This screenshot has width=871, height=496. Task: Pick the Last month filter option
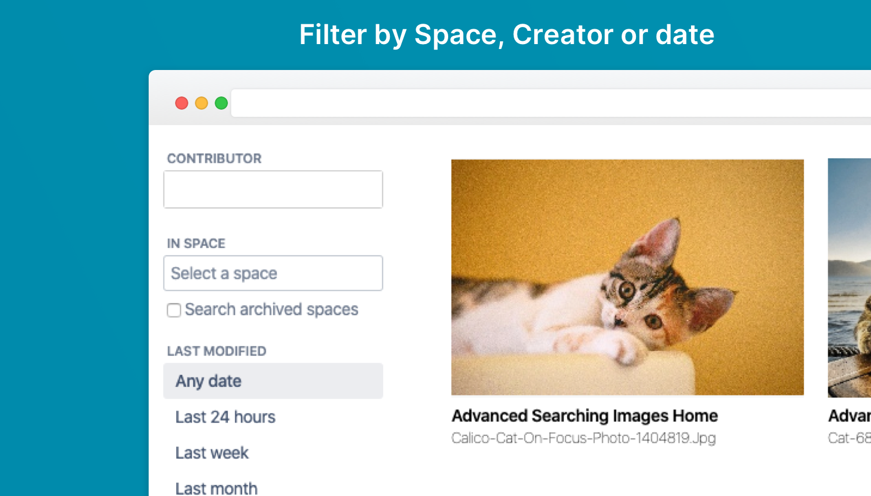[x=217, y=487]
